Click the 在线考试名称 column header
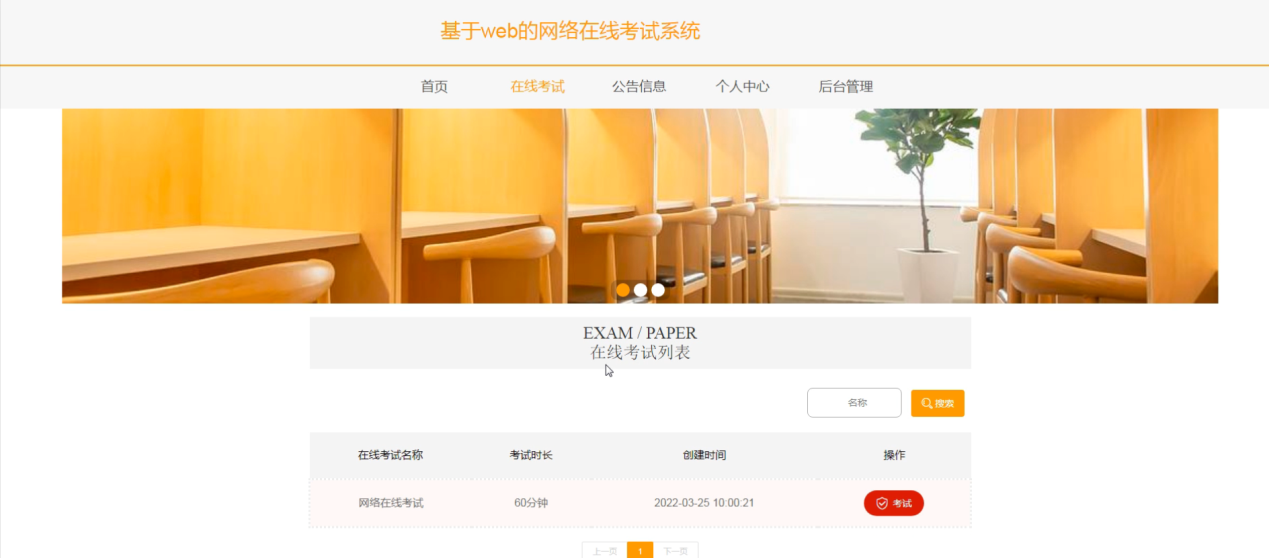 click(390, 455)
